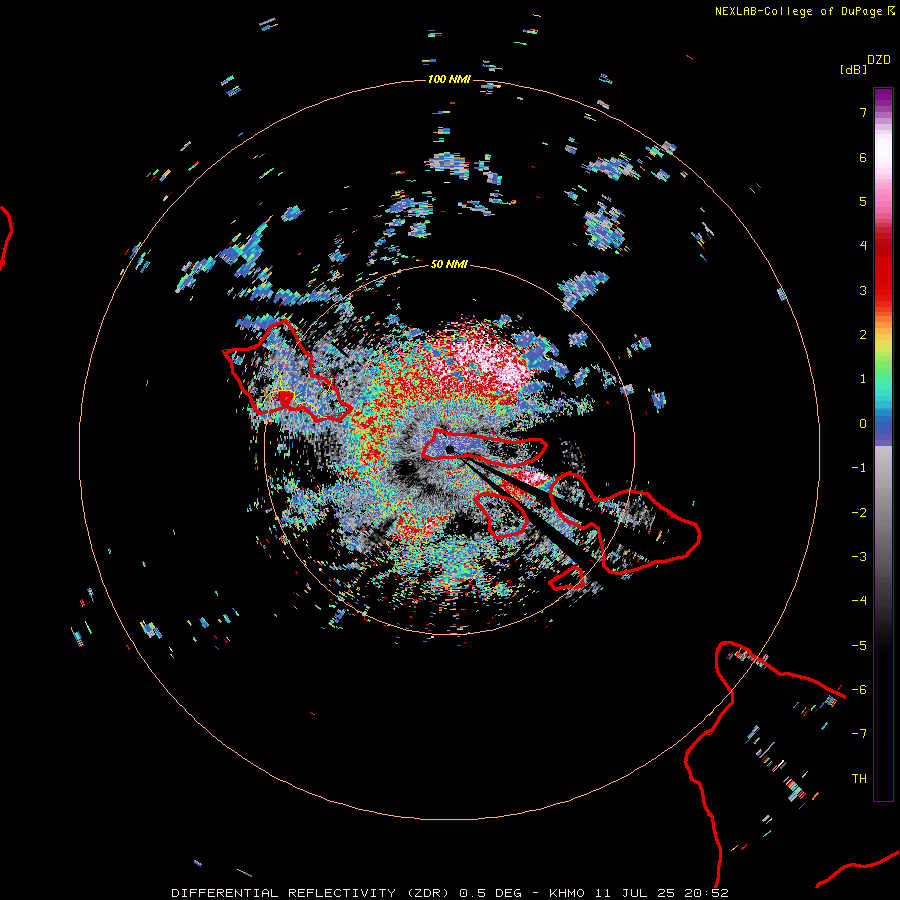This screenshot has height=900, width=900.
Task: Click the -4 value on color scale
Action: coord(859,601)
